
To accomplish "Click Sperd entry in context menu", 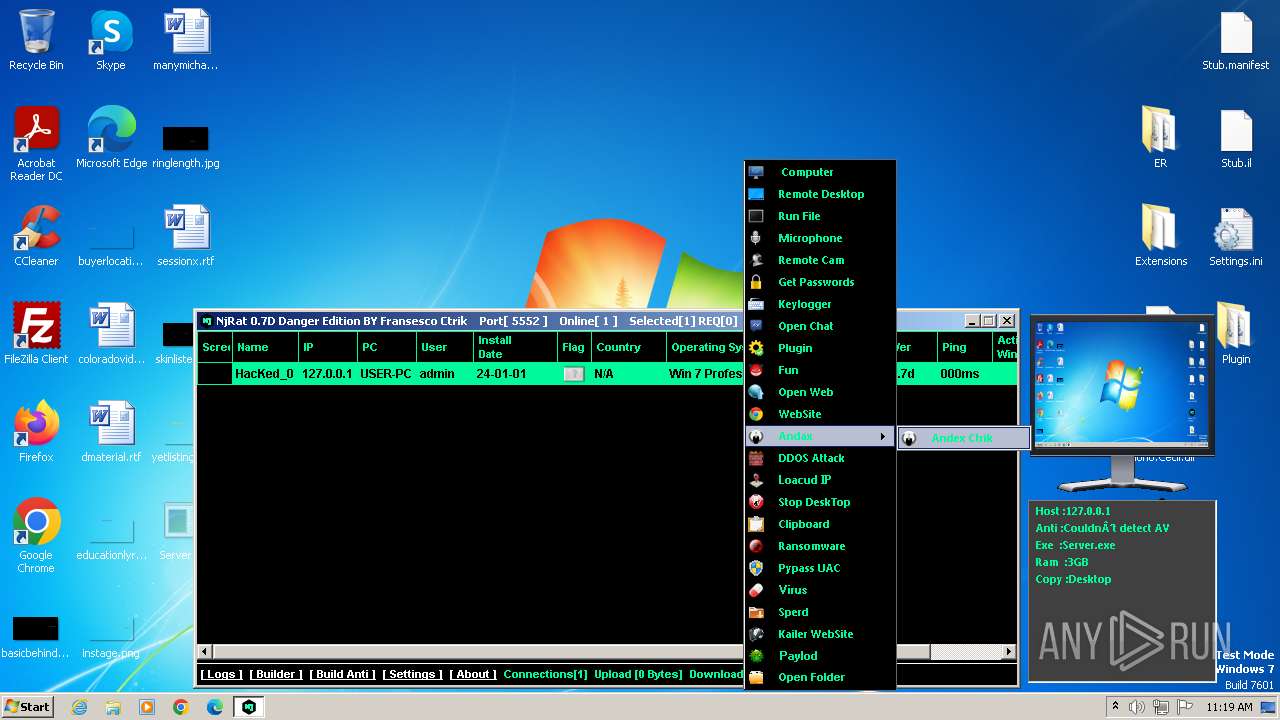I will tap(820, 612).
